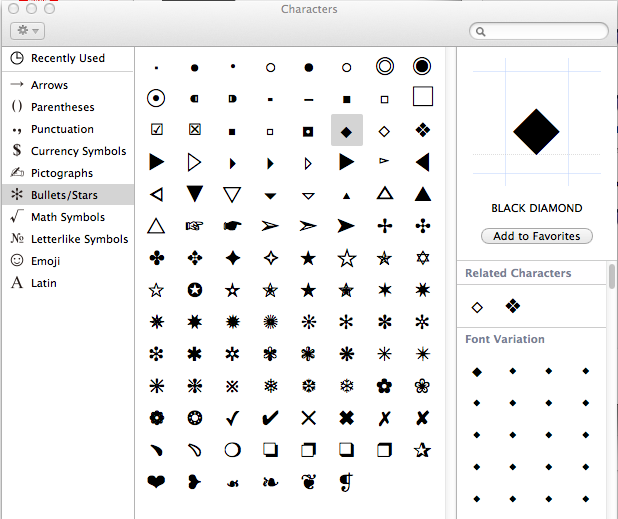This screenshot has width=618, height=519.
Task: Select the Emoji category
Action: [x=68, y=261]
